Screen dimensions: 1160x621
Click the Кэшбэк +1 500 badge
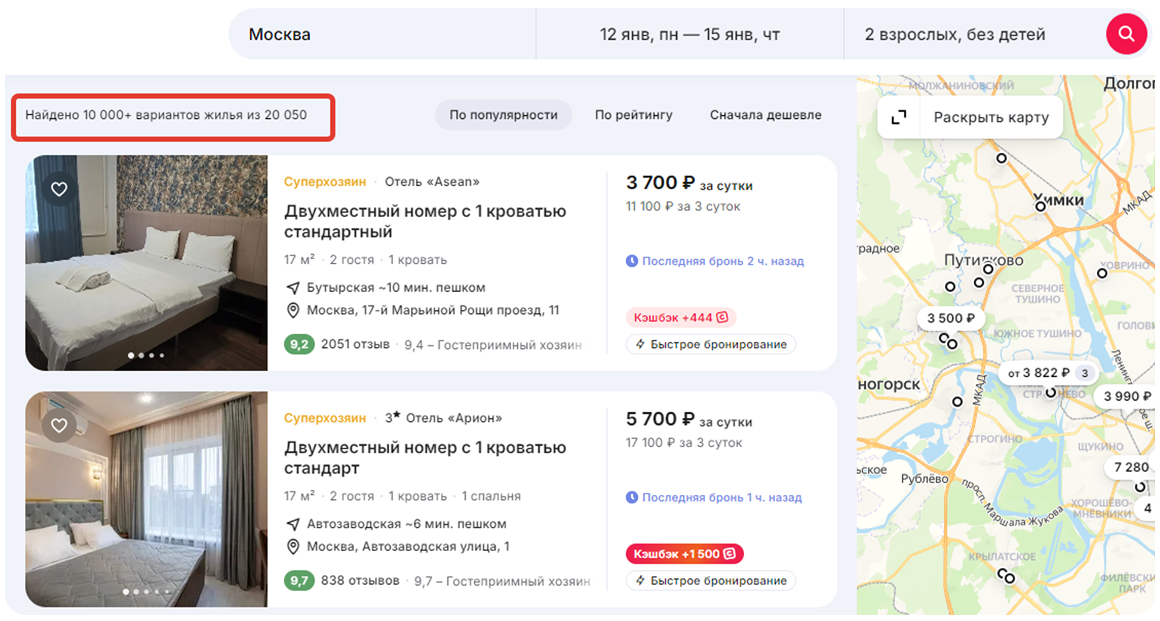pos(685,553)
